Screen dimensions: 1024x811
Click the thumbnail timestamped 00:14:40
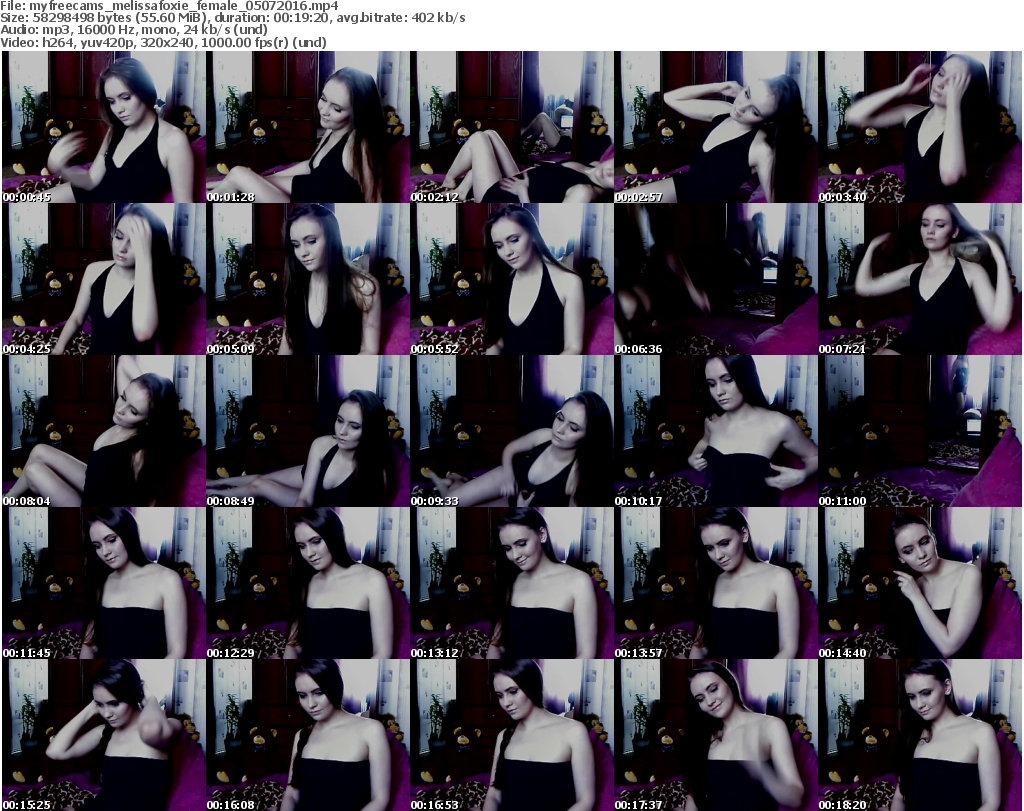click(920, 583)
